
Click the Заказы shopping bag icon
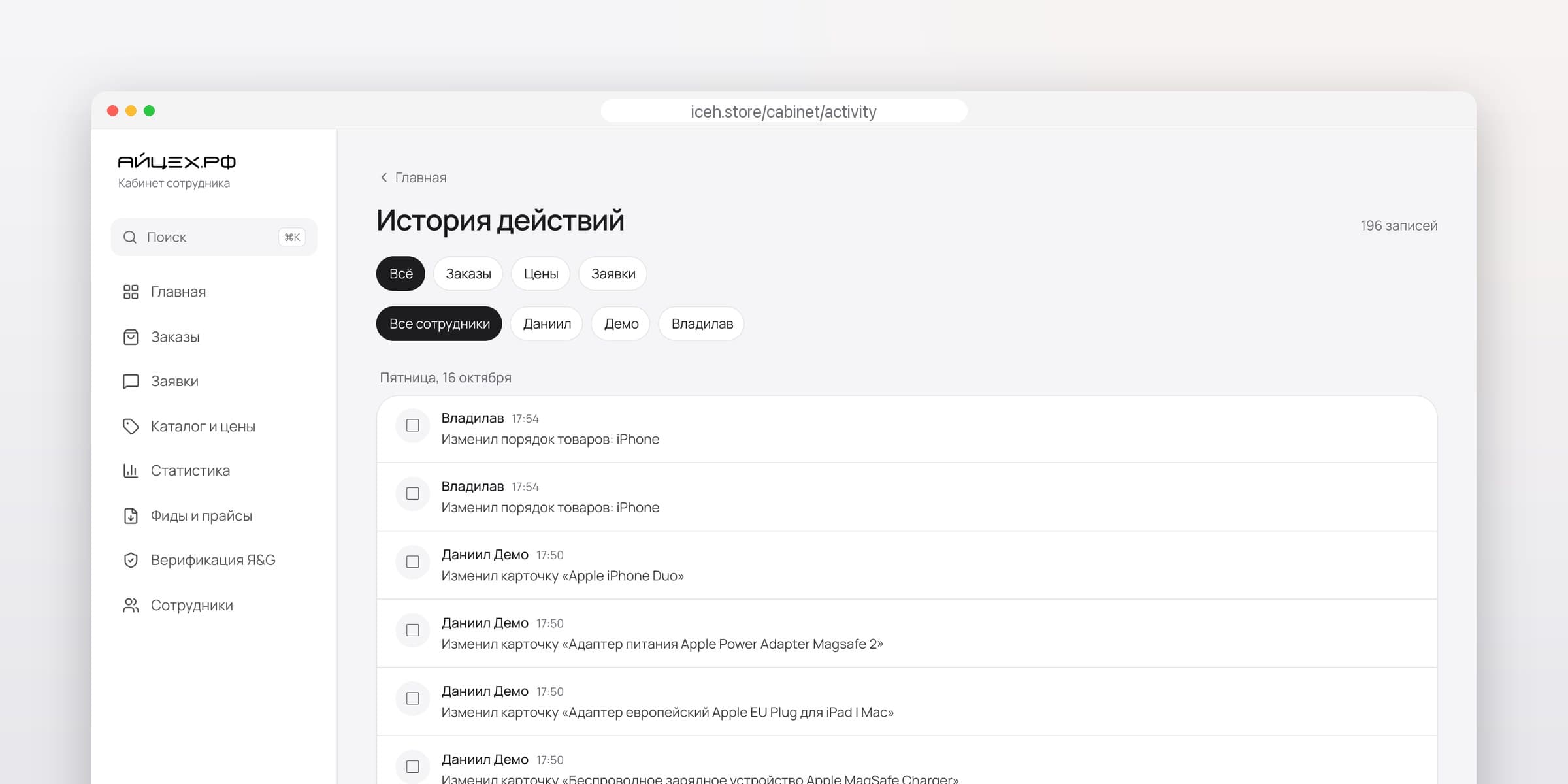tap(131, 337)
